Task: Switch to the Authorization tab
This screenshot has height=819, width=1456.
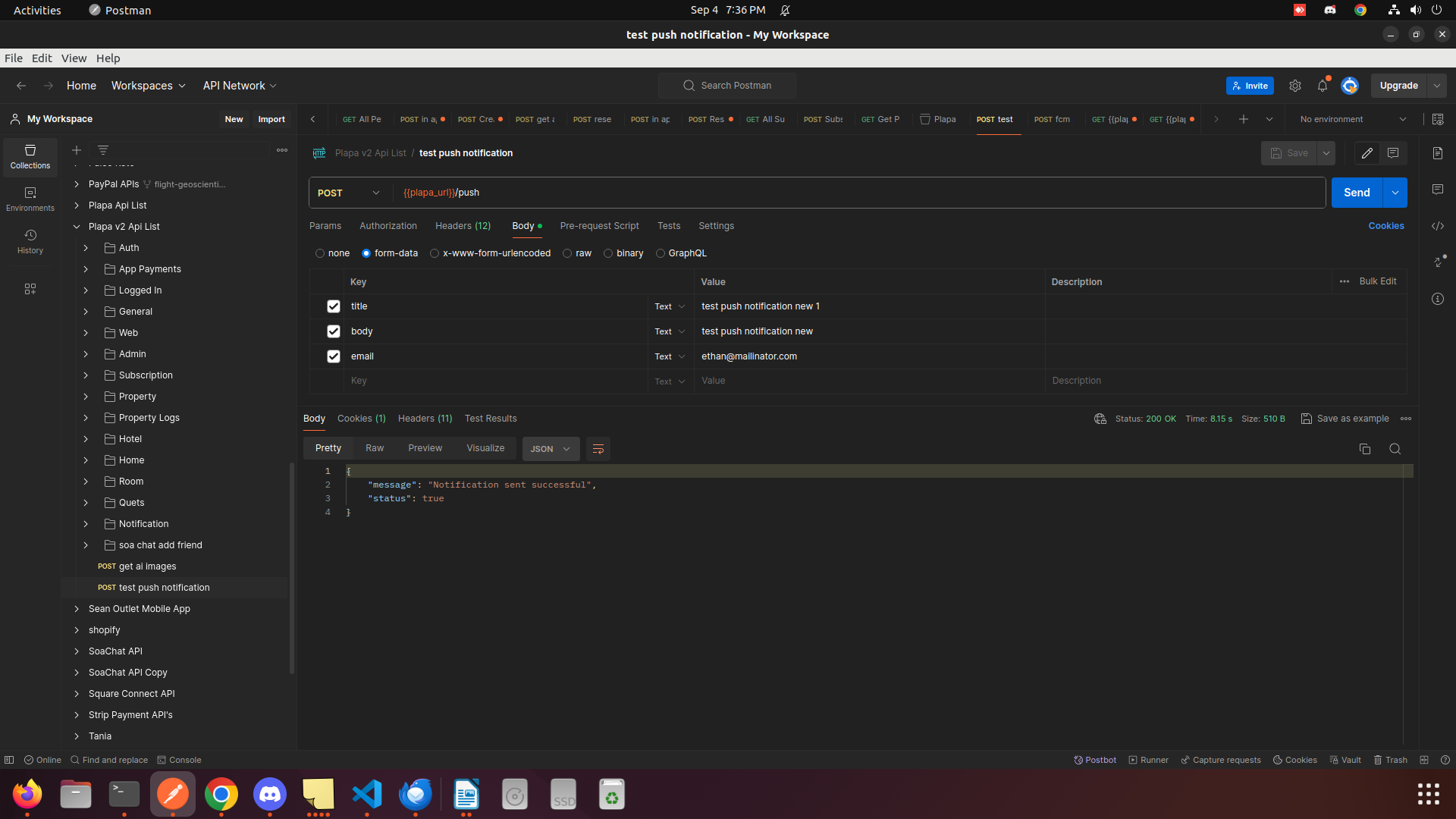Action: (x=388, y=226)
